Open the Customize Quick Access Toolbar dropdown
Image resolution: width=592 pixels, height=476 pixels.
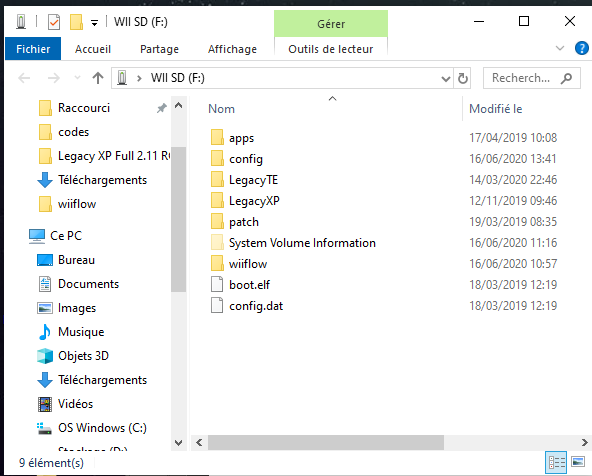[x=94, y=23]
